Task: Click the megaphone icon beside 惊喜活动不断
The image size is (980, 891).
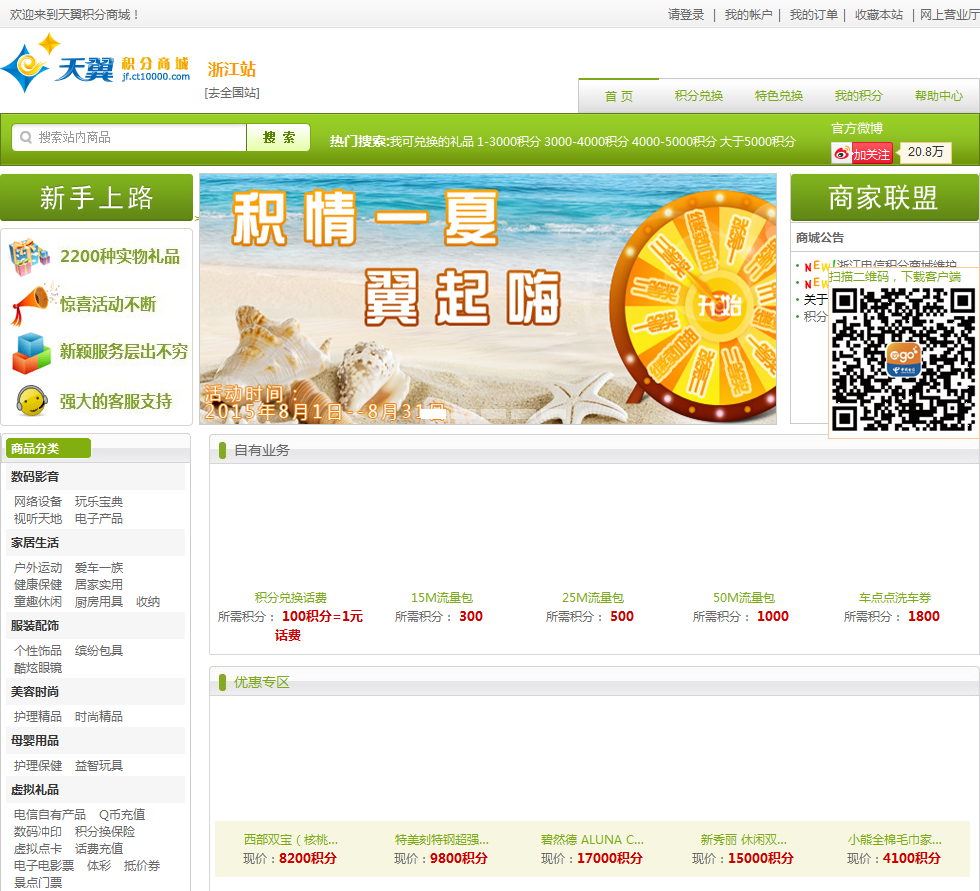Action: pyautogui.click(x=32, y=304)
